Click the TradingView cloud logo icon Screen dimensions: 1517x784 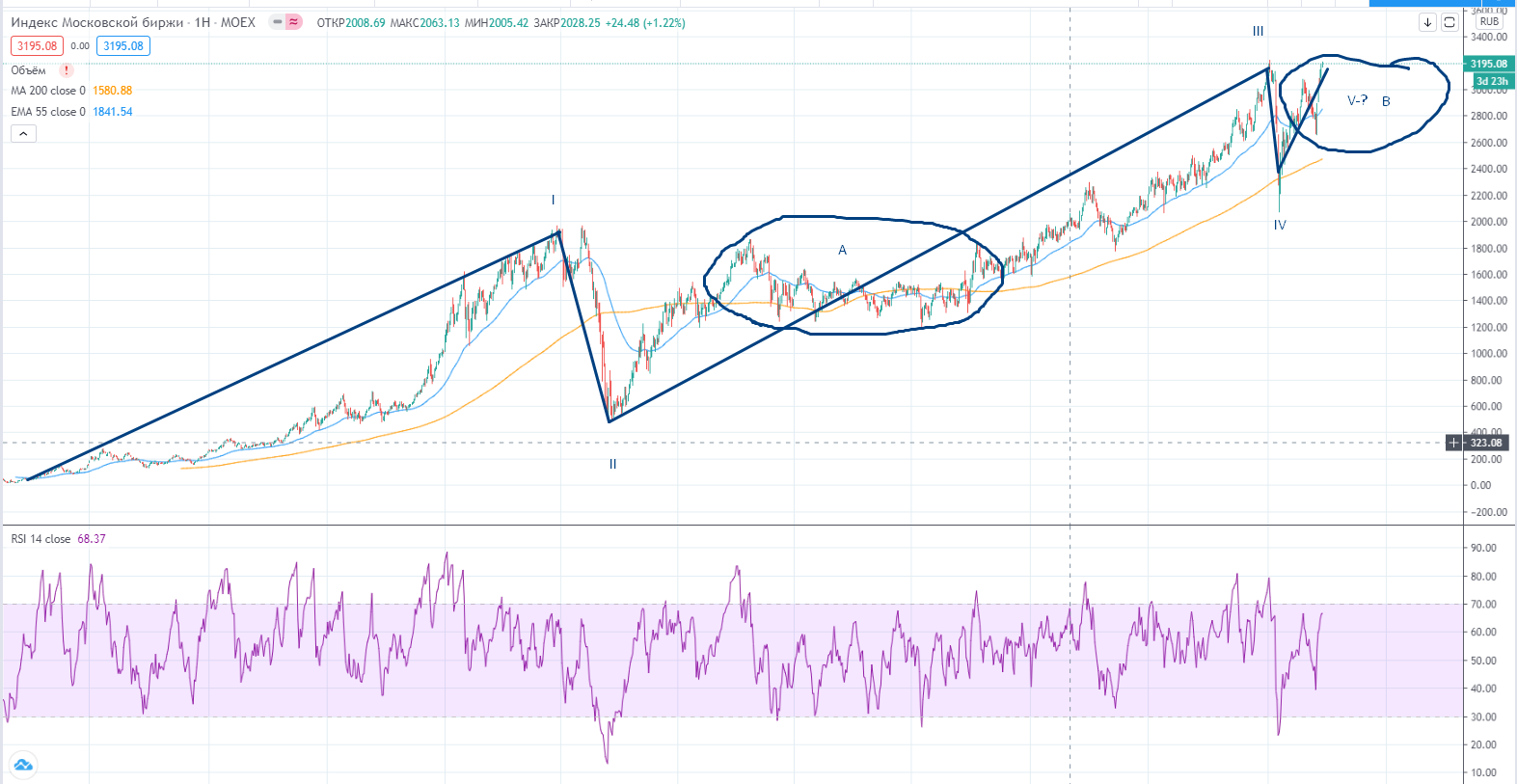23,765
